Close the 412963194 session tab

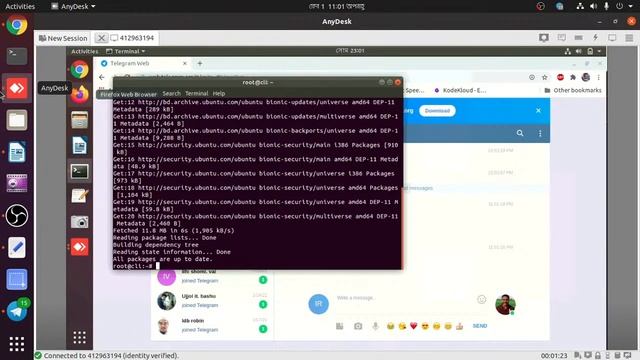click(x=101, y=38)
